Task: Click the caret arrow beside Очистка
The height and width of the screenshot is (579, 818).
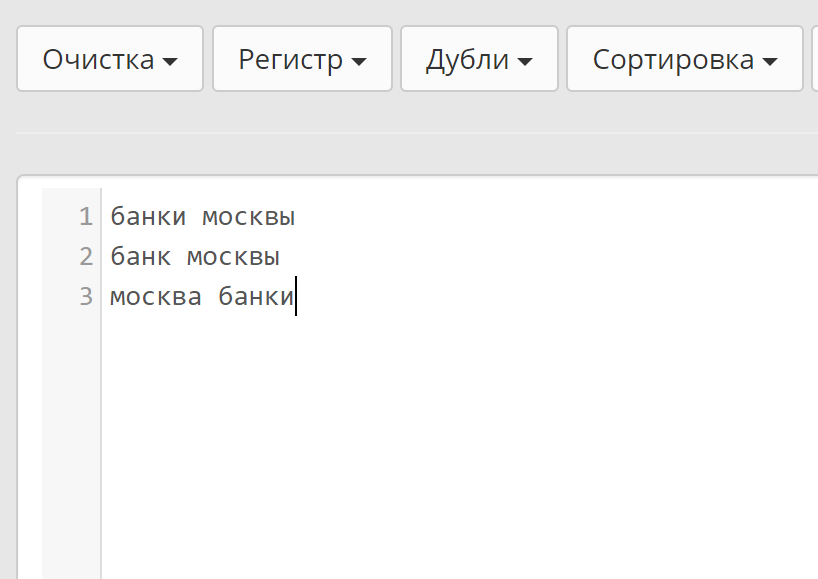Action: pos(170,61)
